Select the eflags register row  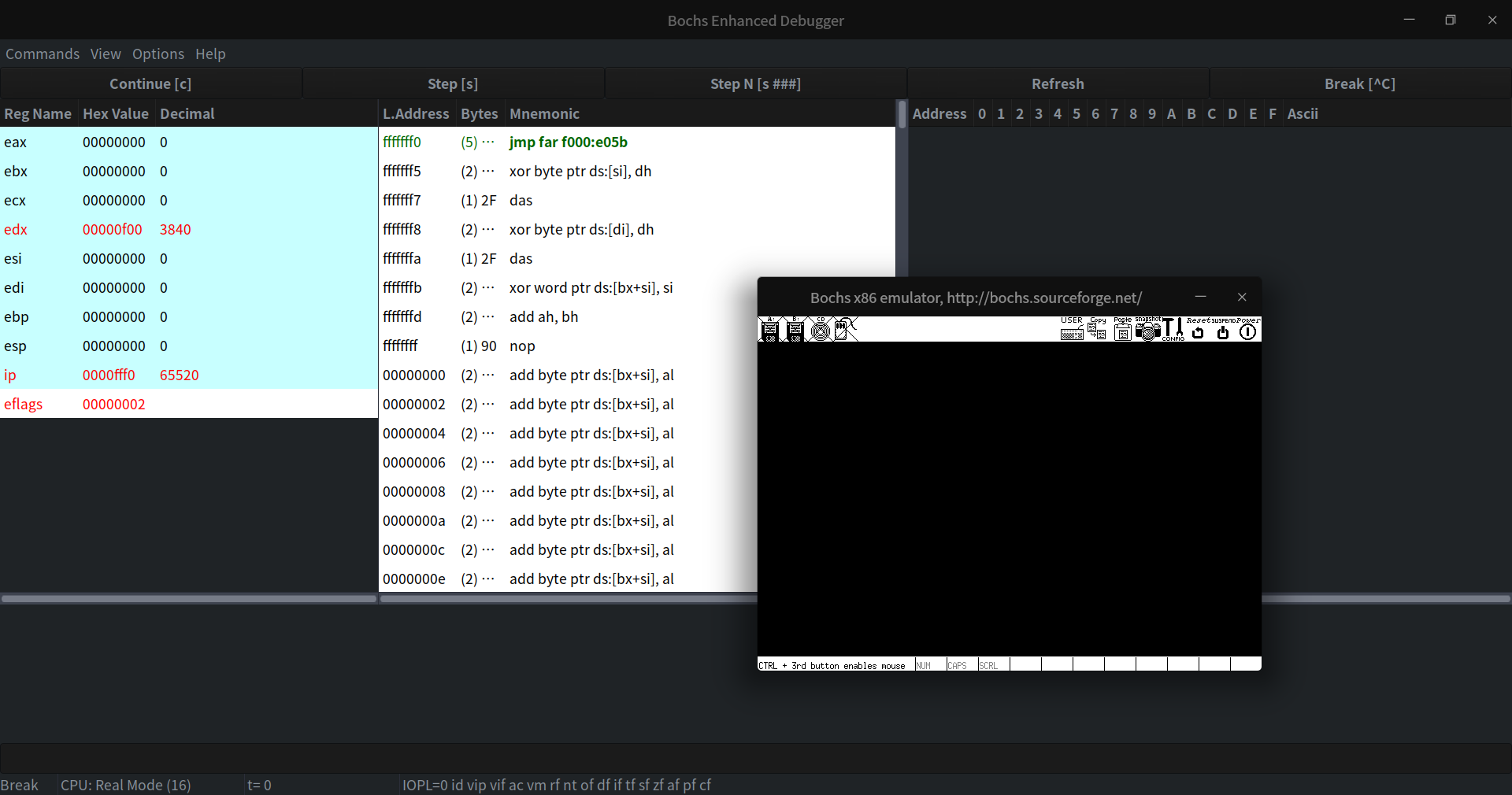point(189,404)
